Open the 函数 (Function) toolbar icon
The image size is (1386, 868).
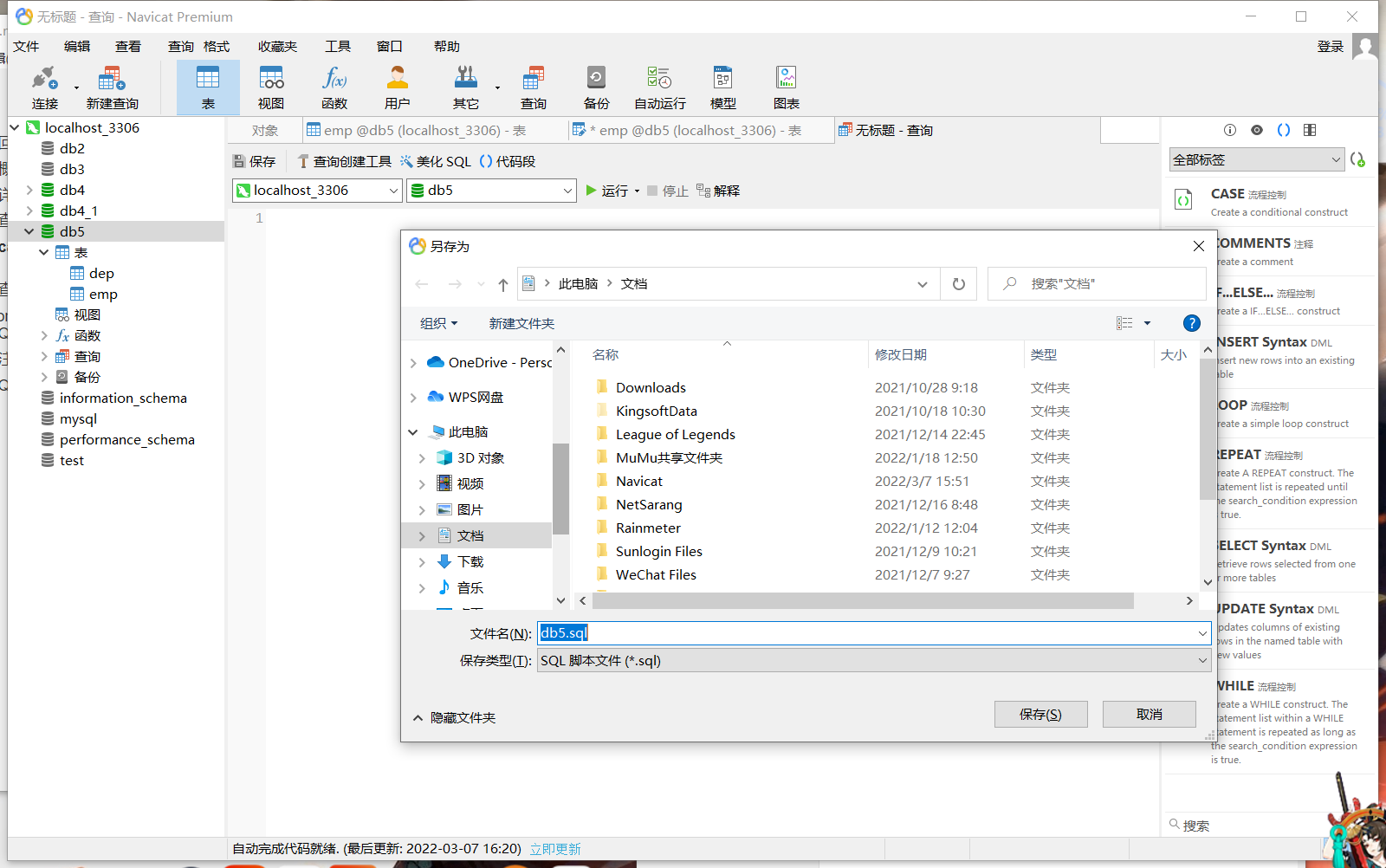(334, 87)
